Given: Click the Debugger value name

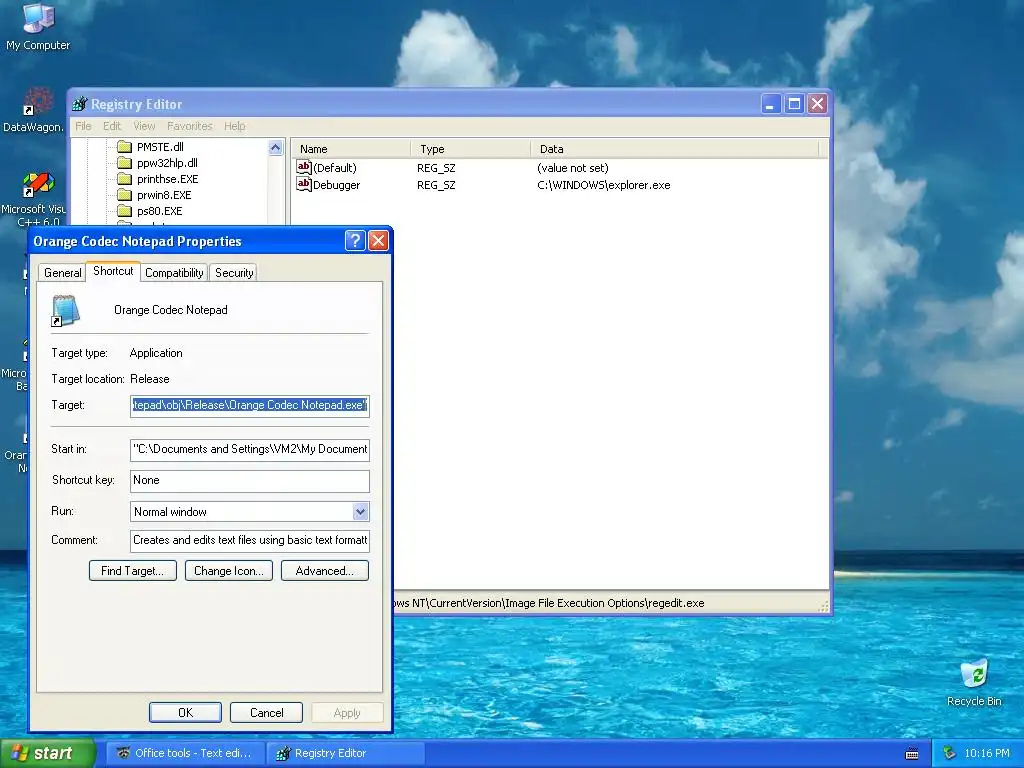Looking at the screenshot, I should (x=336, y=185).
